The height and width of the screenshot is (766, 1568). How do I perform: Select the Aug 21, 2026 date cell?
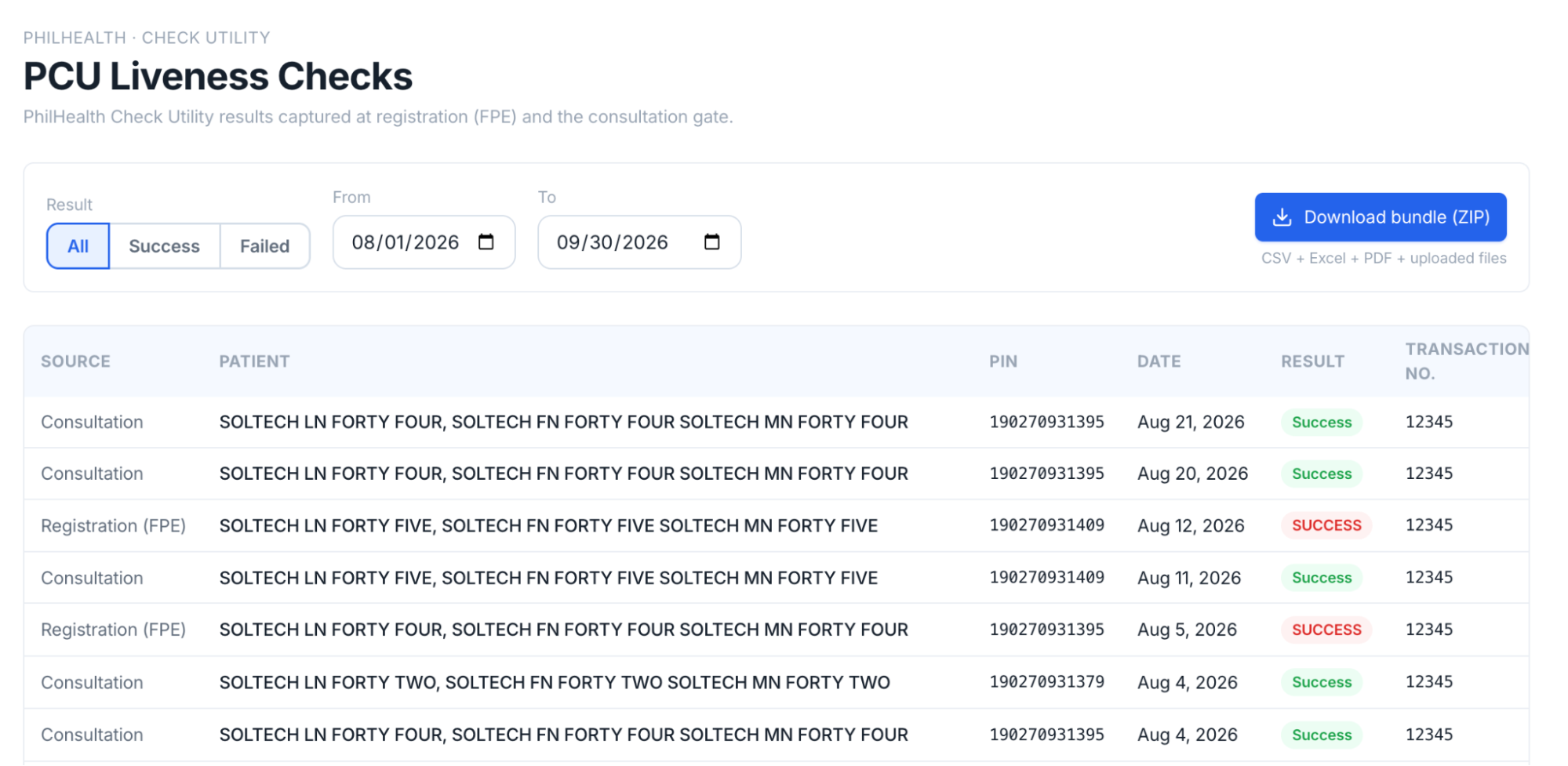click(1191, 422)
